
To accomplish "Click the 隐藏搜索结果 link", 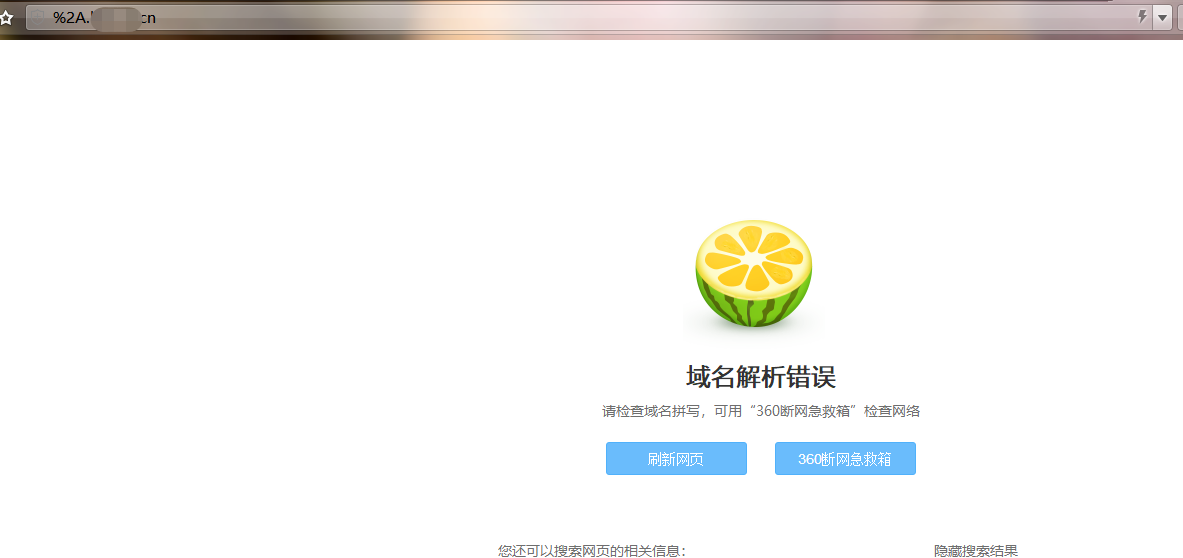I will (976, 551).
